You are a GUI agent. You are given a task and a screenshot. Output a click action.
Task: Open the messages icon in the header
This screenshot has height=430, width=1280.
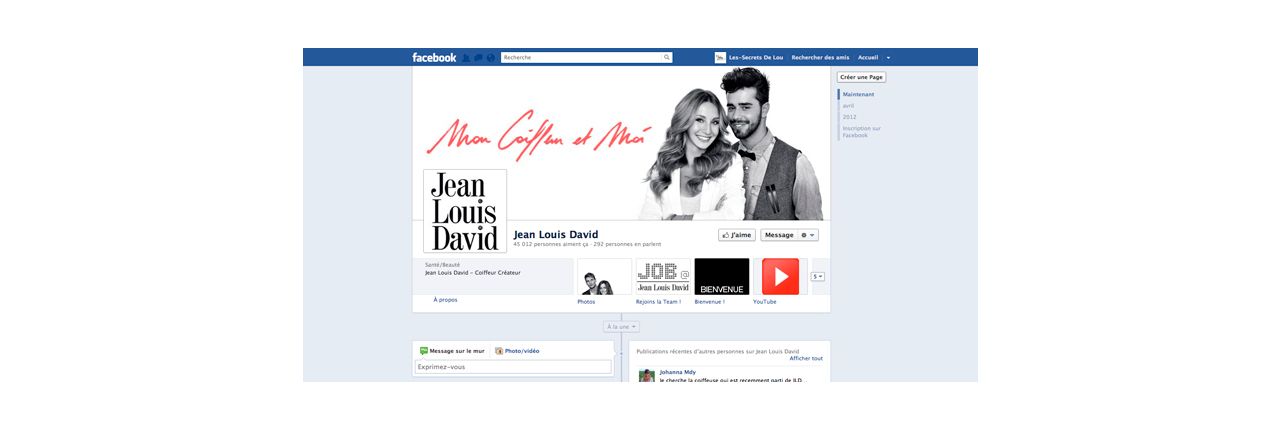pyautogui.click(x=479, y=58)
